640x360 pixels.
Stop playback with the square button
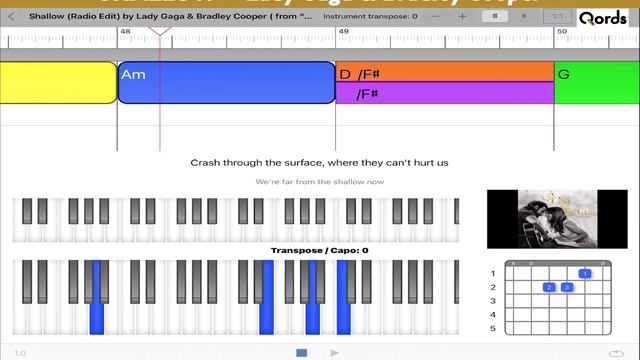point(302,353)
